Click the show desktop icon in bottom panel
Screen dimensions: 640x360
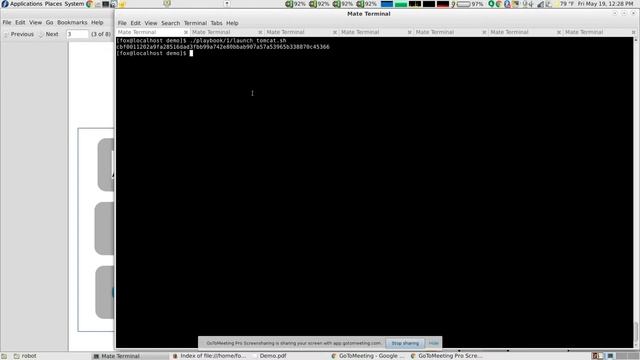coord(4,356)
